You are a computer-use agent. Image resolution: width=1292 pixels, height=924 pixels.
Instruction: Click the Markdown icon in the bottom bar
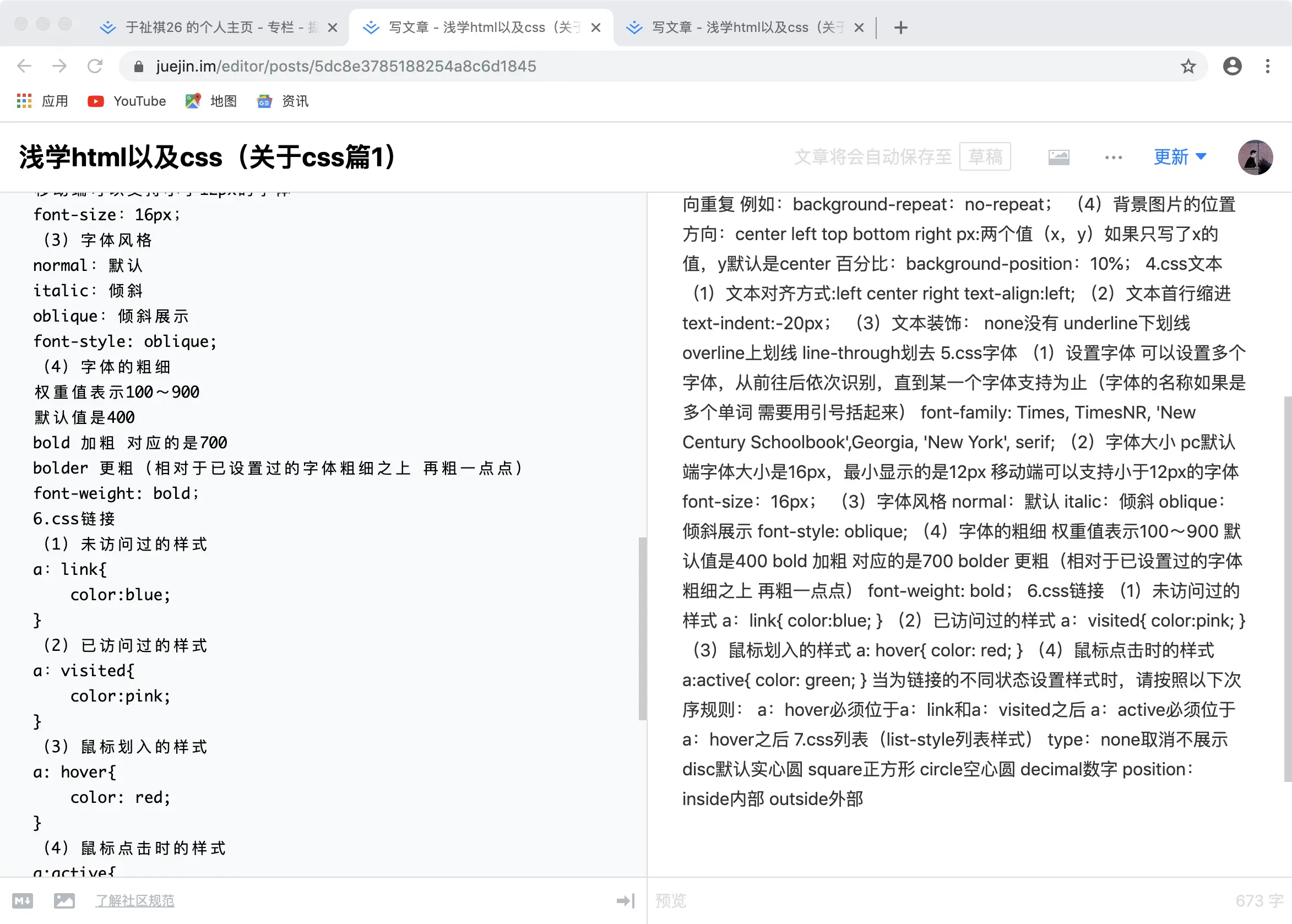coord(23,901)
